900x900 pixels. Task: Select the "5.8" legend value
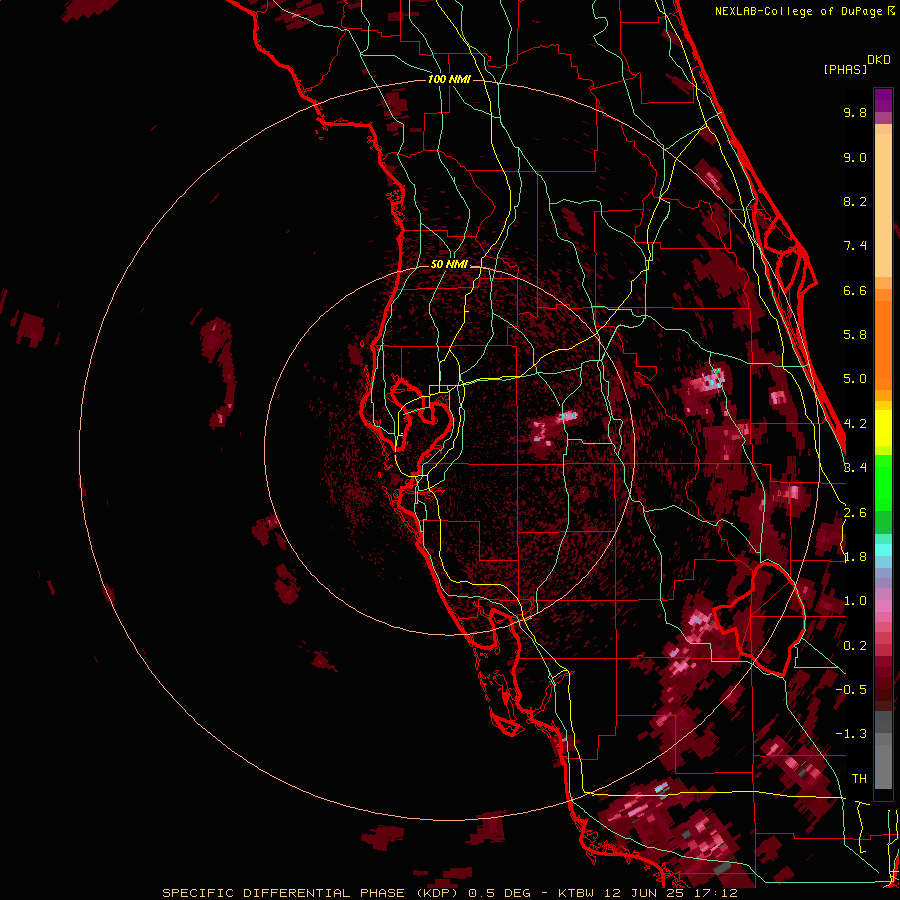(855, 335)
